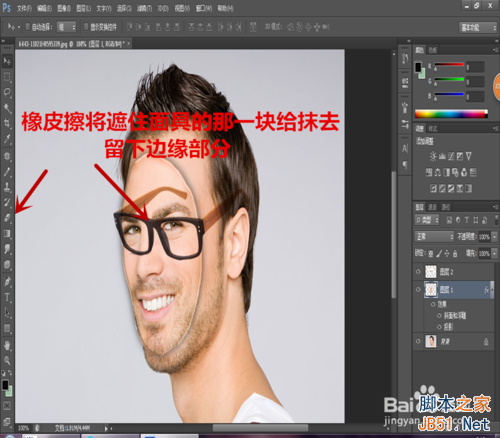Add a Levels adjustment from Adjustments panel

tap(442, 156)
